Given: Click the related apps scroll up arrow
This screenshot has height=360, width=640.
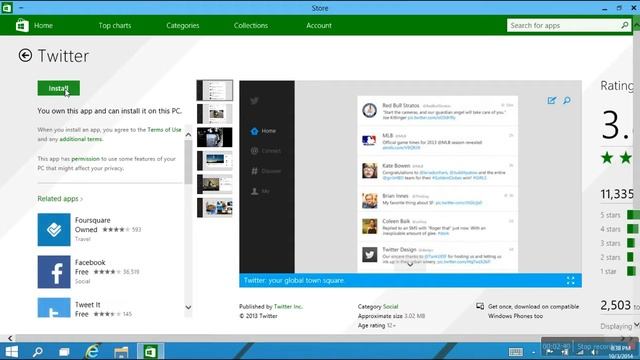Looking at the screenshot, I should click(188, 135).
